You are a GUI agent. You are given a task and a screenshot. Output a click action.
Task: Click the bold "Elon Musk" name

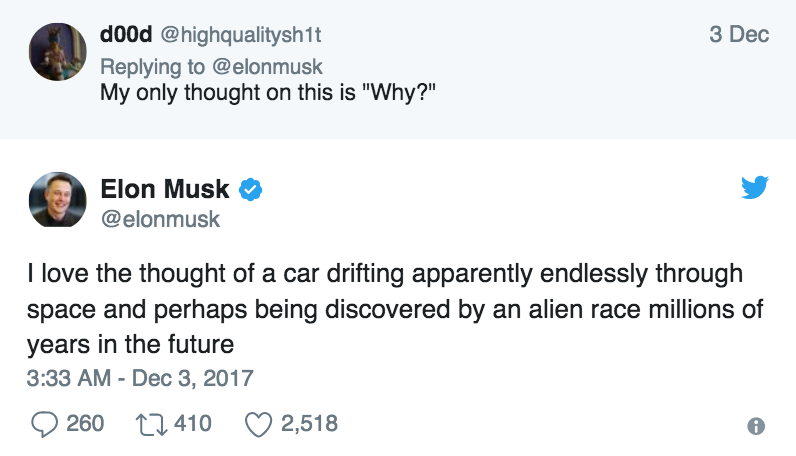pyautogui.click(x=165, y=188)
